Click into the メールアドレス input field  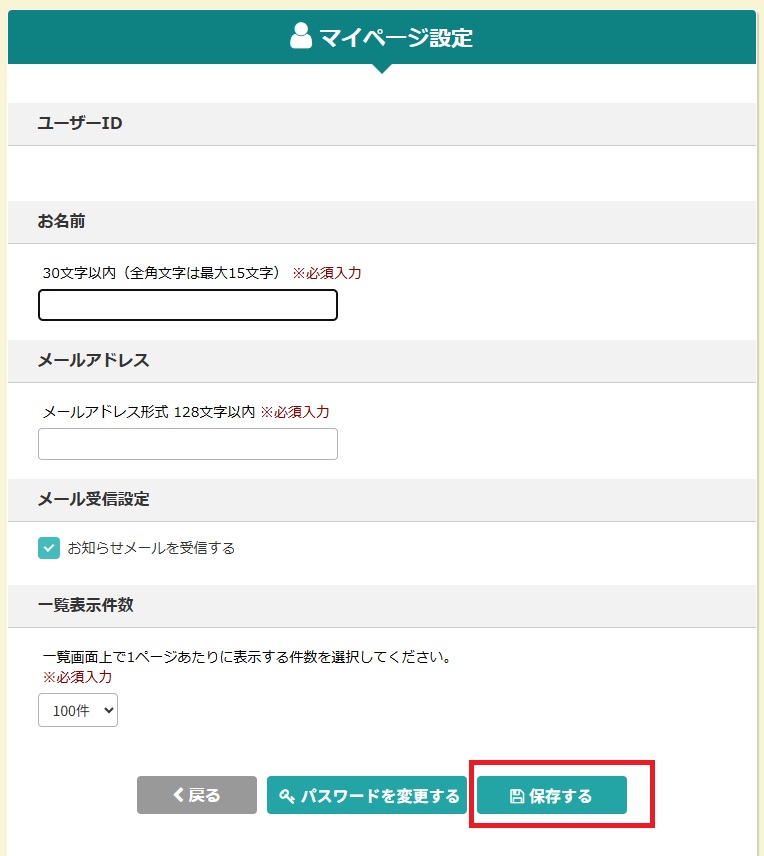pos(188,444)
